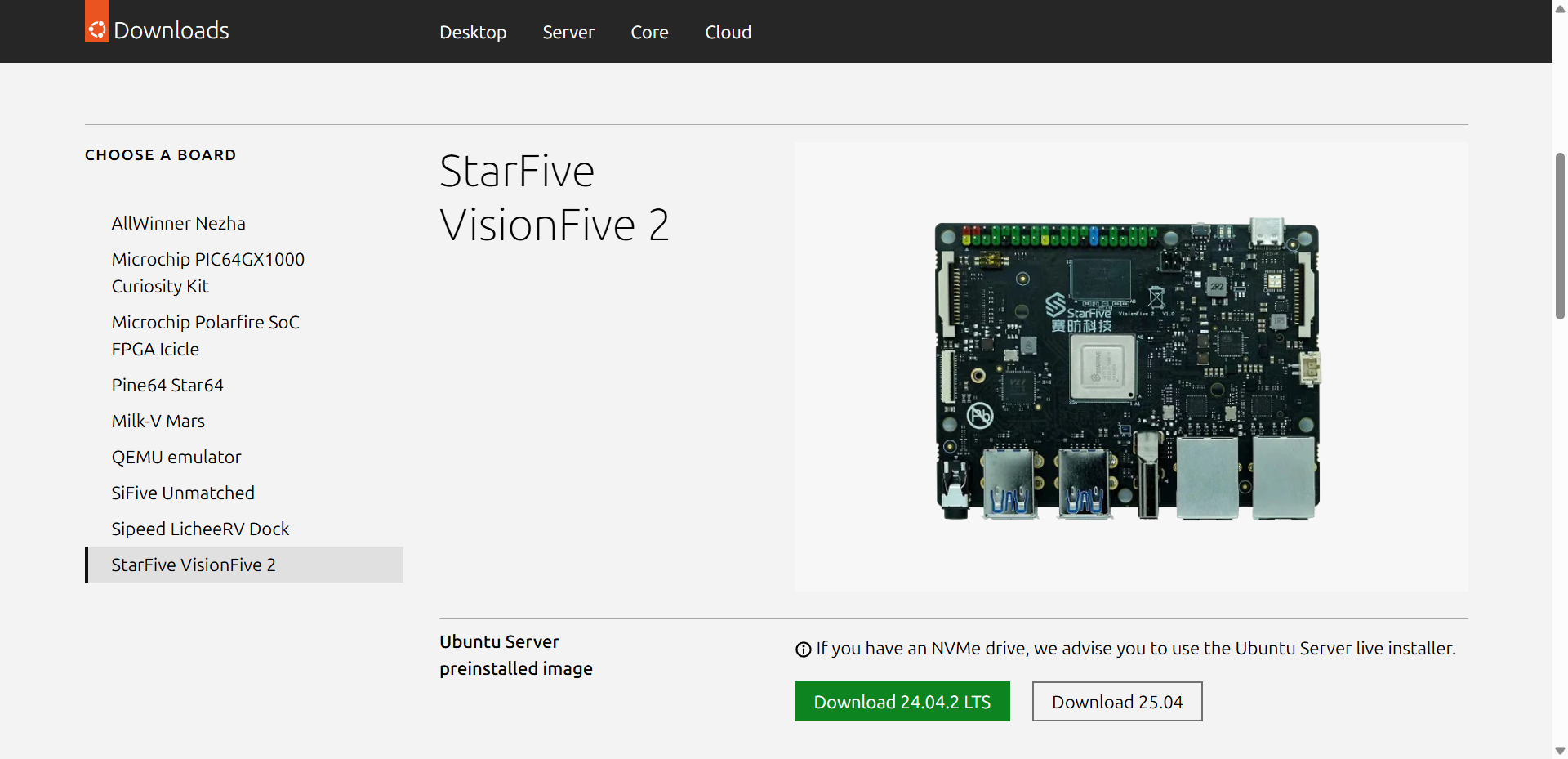Select the Microchip PIC64GX1000 Curiosity Kit
1568x759 pixels.
(208, 272)
